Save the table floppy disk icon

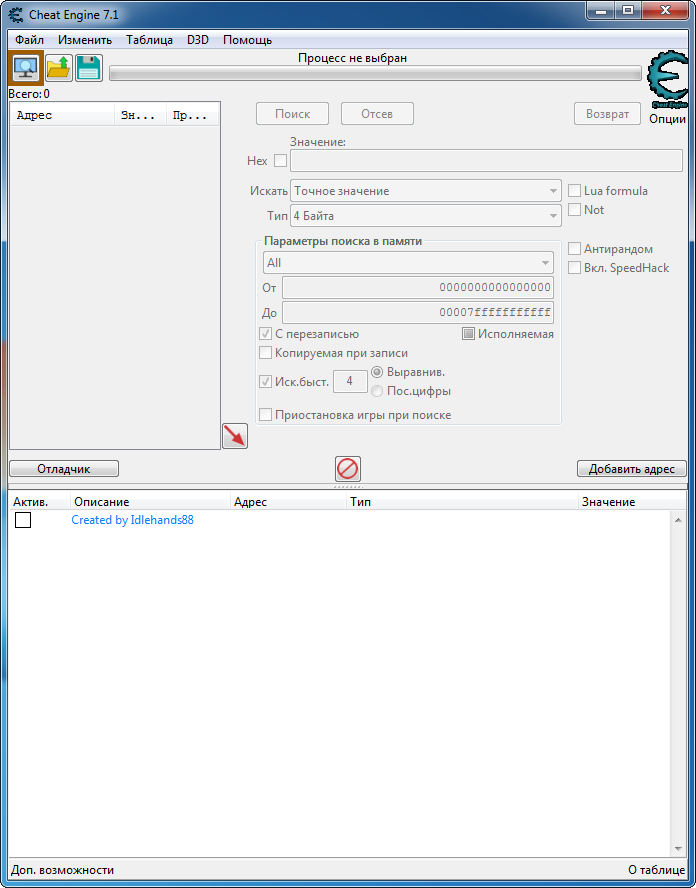click(89, 69)
